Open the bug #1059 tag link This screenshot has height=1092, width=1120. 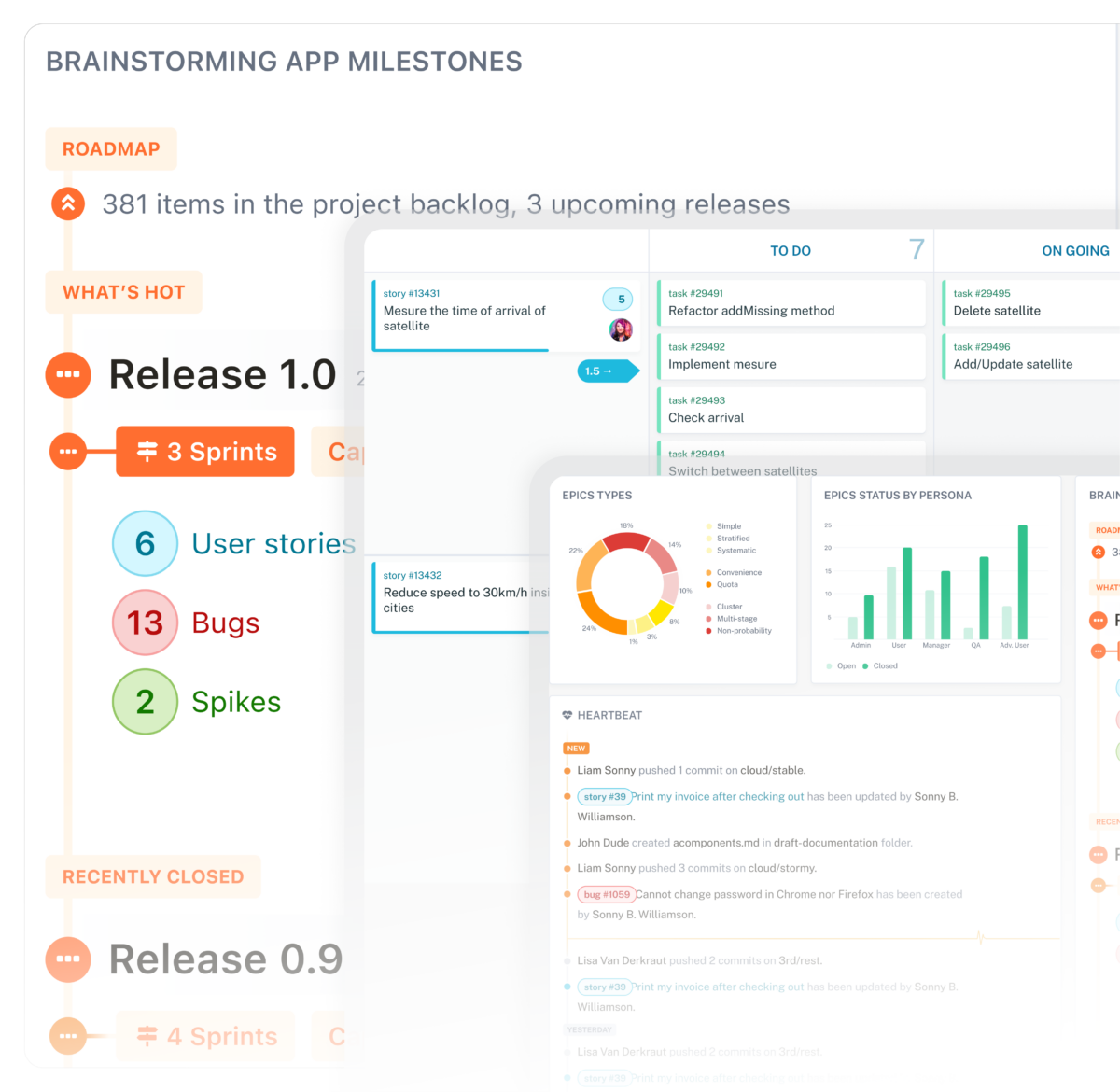(606, 894)
